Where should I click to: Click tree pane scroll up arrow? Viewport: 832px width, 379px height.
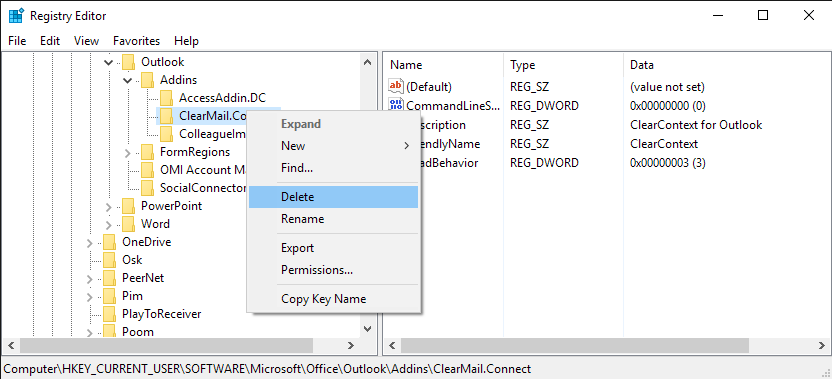(367, 62)
